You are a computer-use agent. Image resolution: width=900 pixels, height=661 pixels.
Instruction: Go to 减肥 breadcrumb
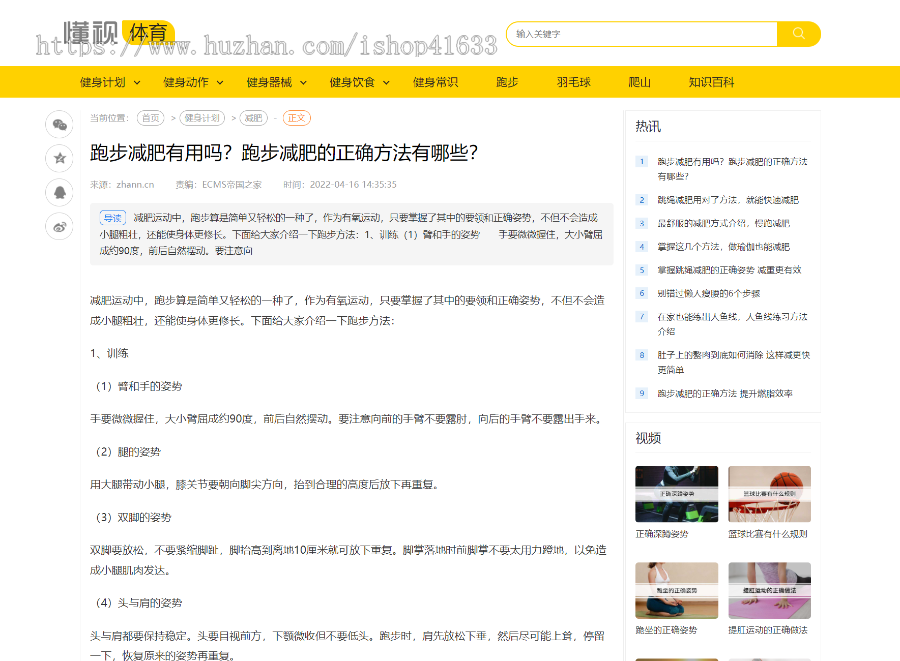click(x=253, y=118)
